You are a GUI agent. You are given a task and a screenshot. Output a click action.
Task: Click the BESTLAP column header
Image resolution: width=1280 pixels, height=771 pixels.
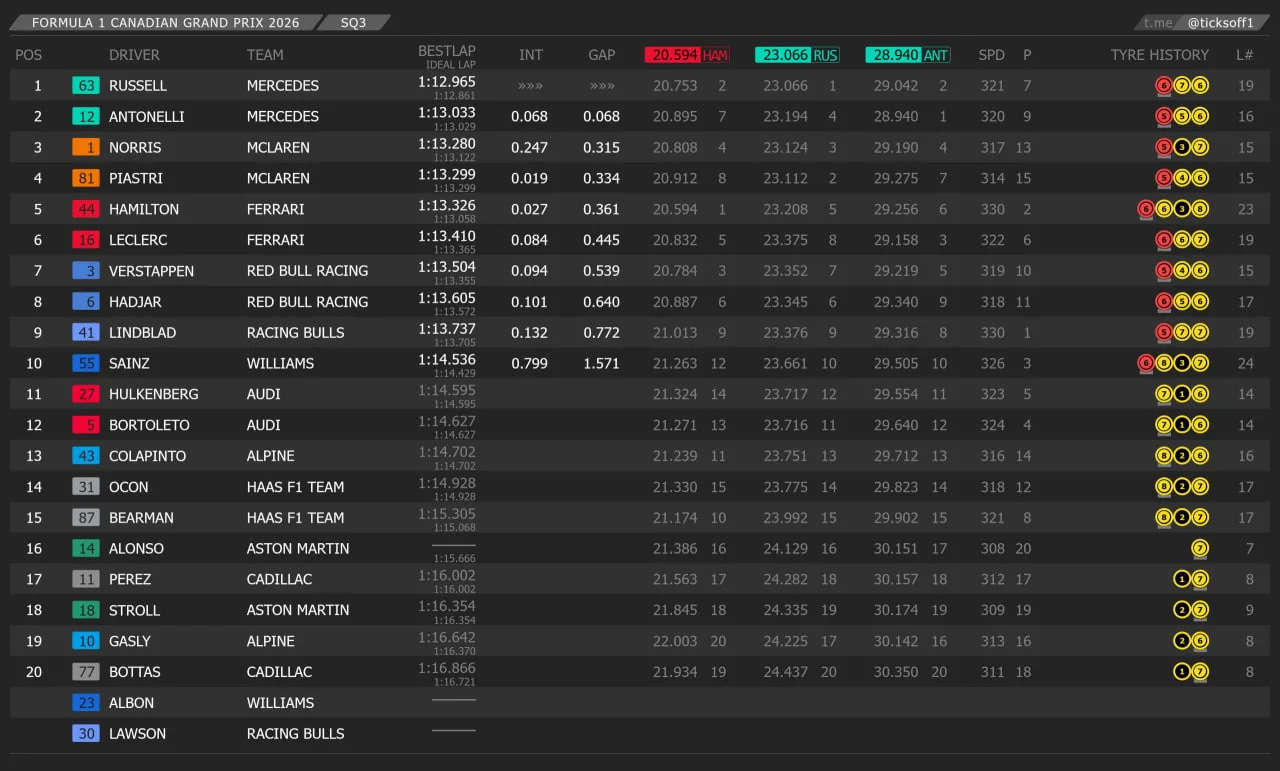tap(447, 51)
